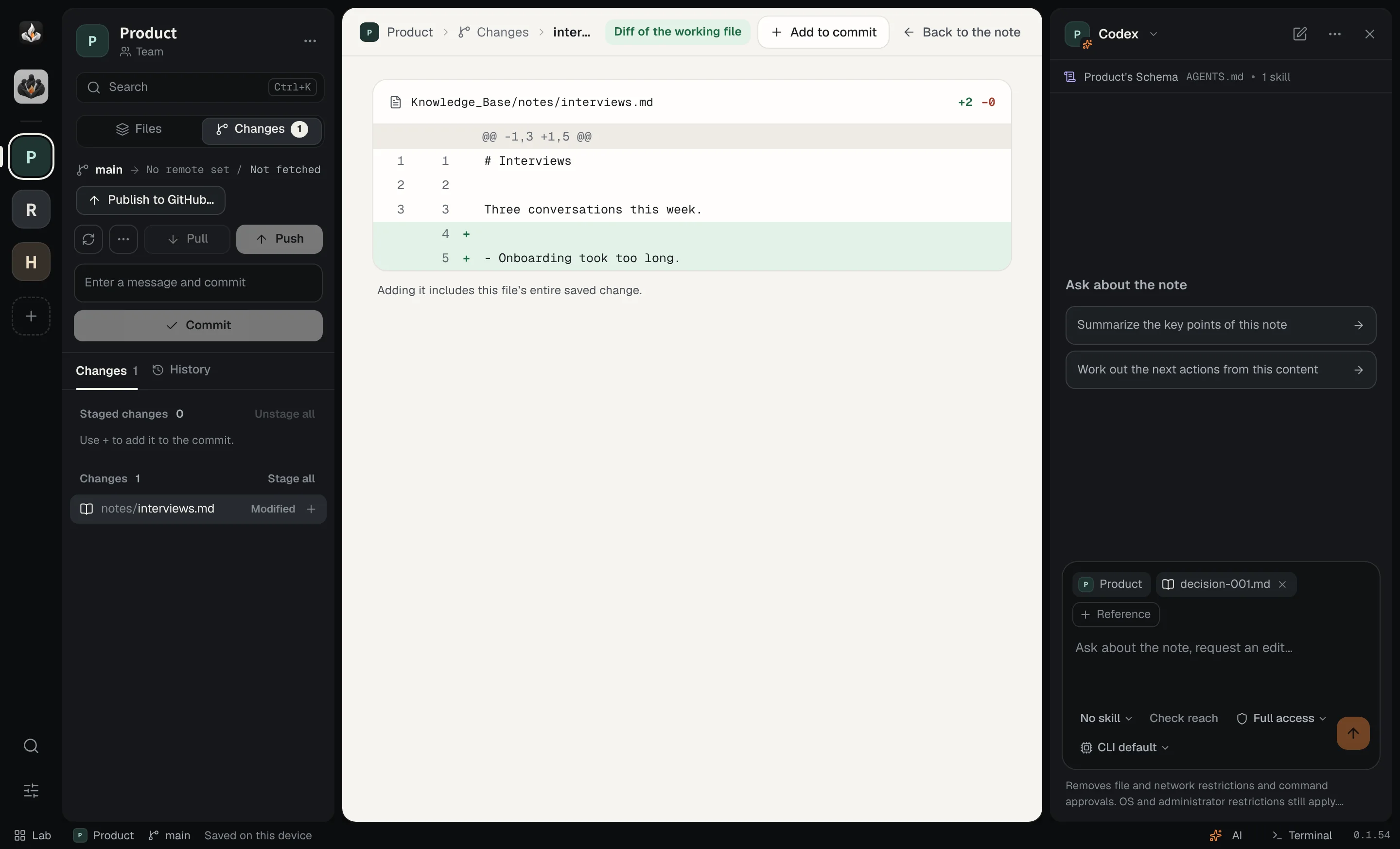Open the No skill dropdown
The image size is (1400, 849).
point(1106,718)
